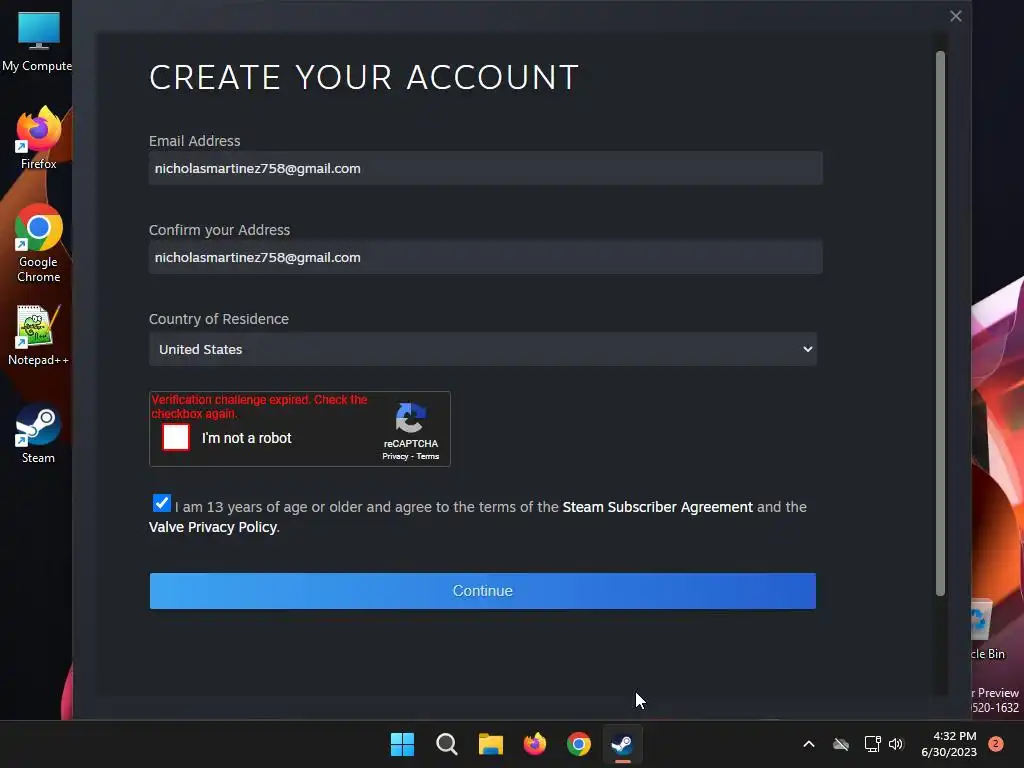Open File Explorer from the taskbar
The width and height of the screenshot is (1024, 768).
[x=490, y=744]
